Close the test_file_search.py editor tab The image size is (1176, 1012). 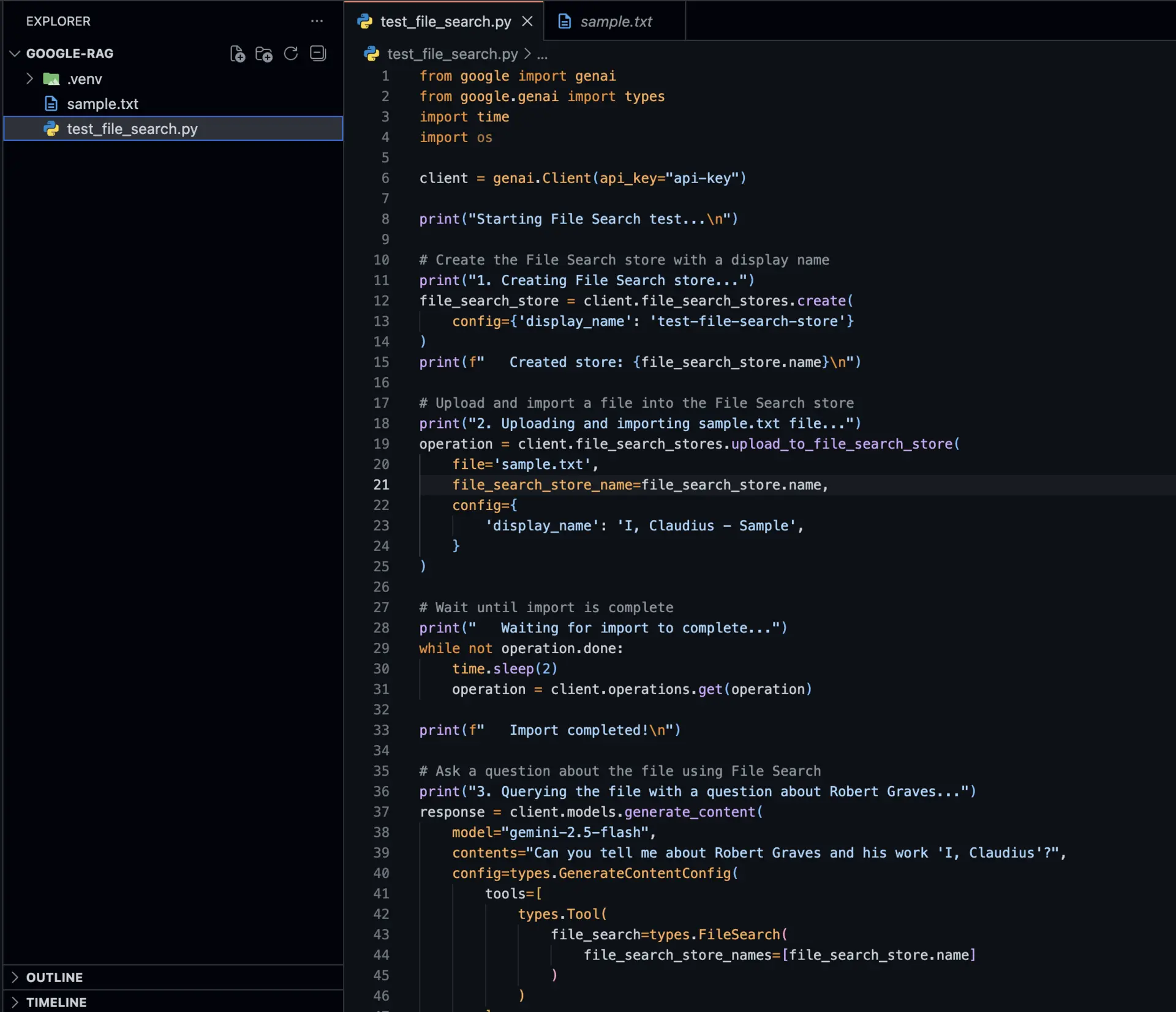pyautogui.click(x=527, y=21)
